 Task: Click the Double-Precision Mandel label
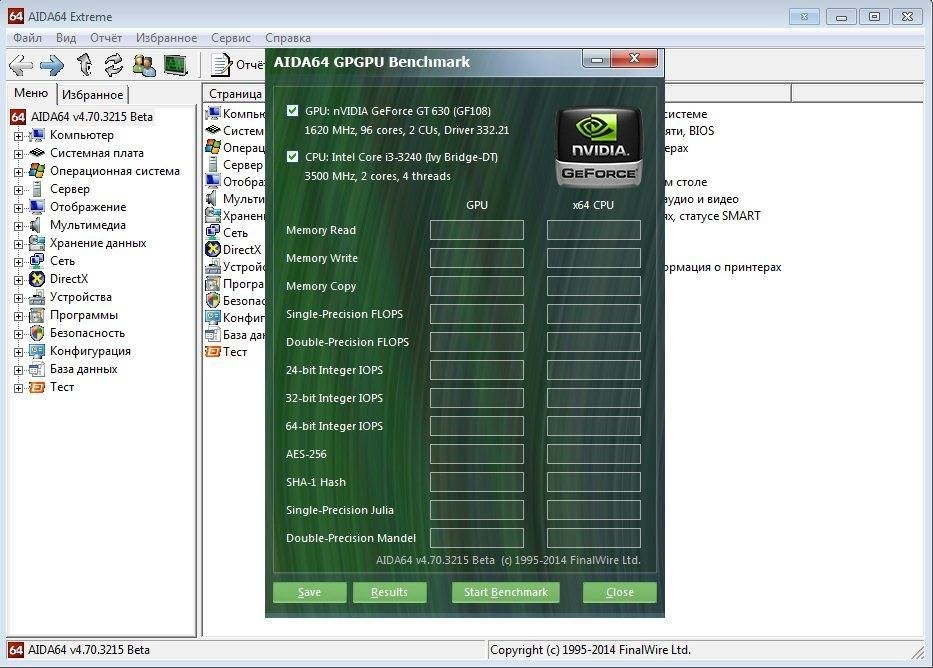351,538
